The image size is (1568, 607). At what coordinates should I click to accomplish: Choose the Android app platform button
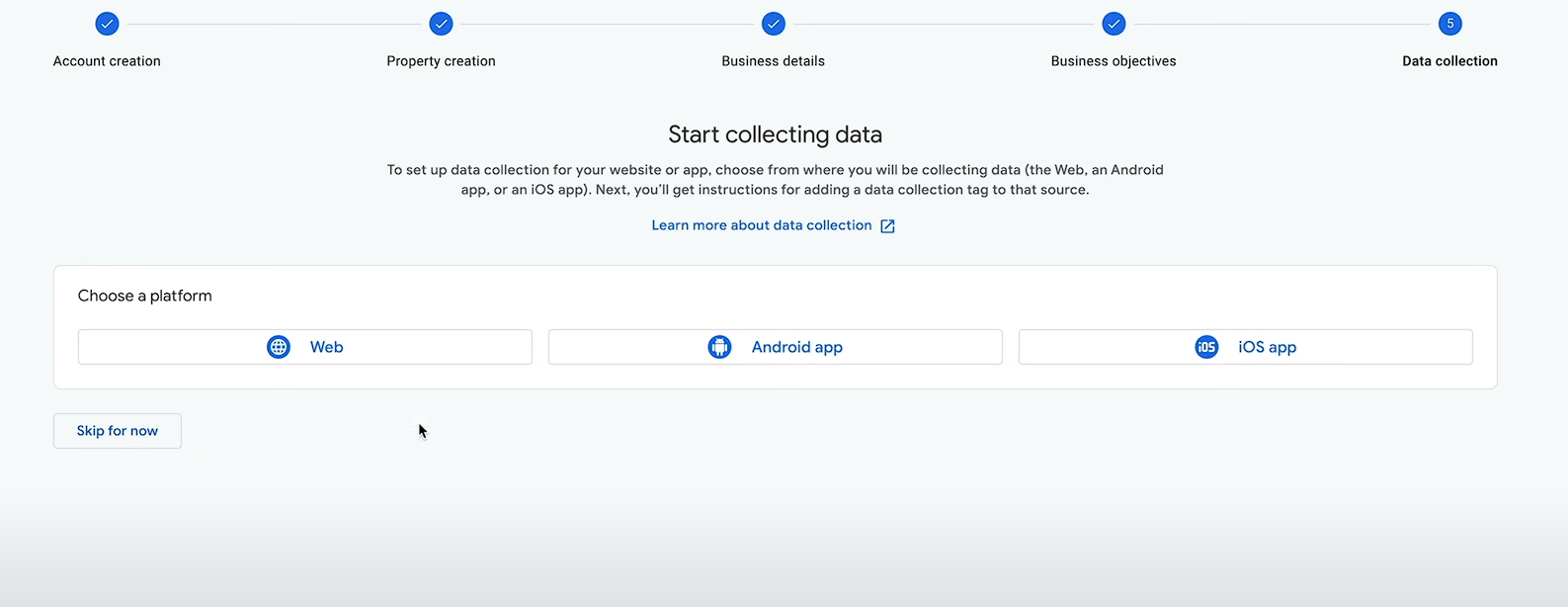pyautogui.click(x=776, y=347)
